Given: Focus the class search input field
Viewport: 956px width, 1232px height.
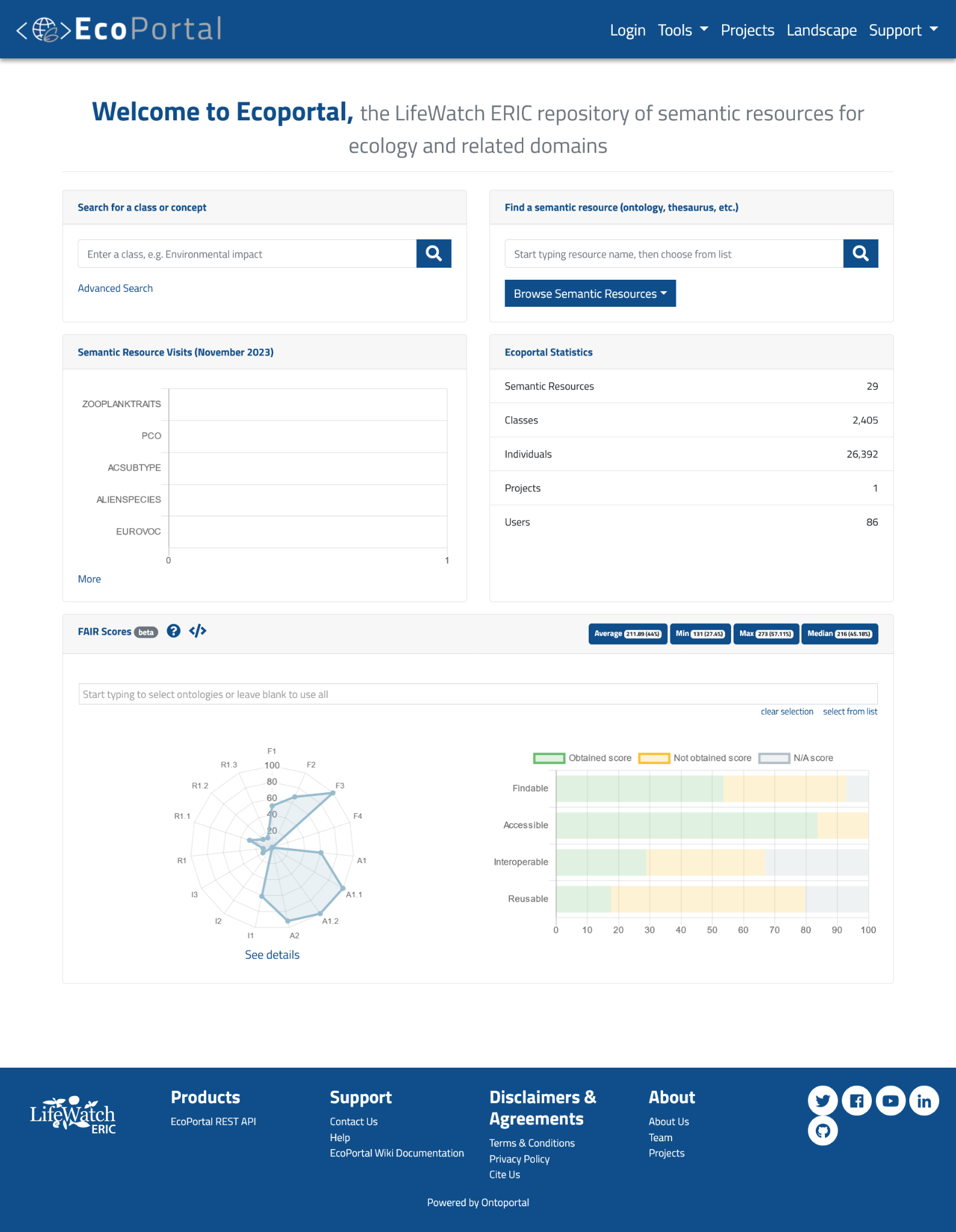Looking at the screenshot, I should [x=247, y=253].
